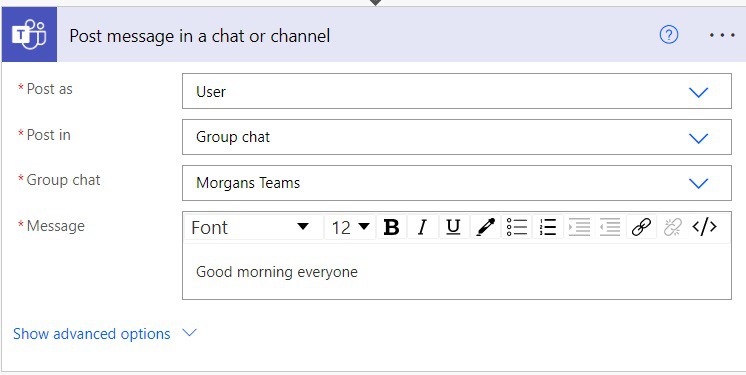The width and height of the screenshot is (746, 375).
Task: Expand the Group chat dropdown arrow
Action: pyautogui.click(x=698, y=184)
